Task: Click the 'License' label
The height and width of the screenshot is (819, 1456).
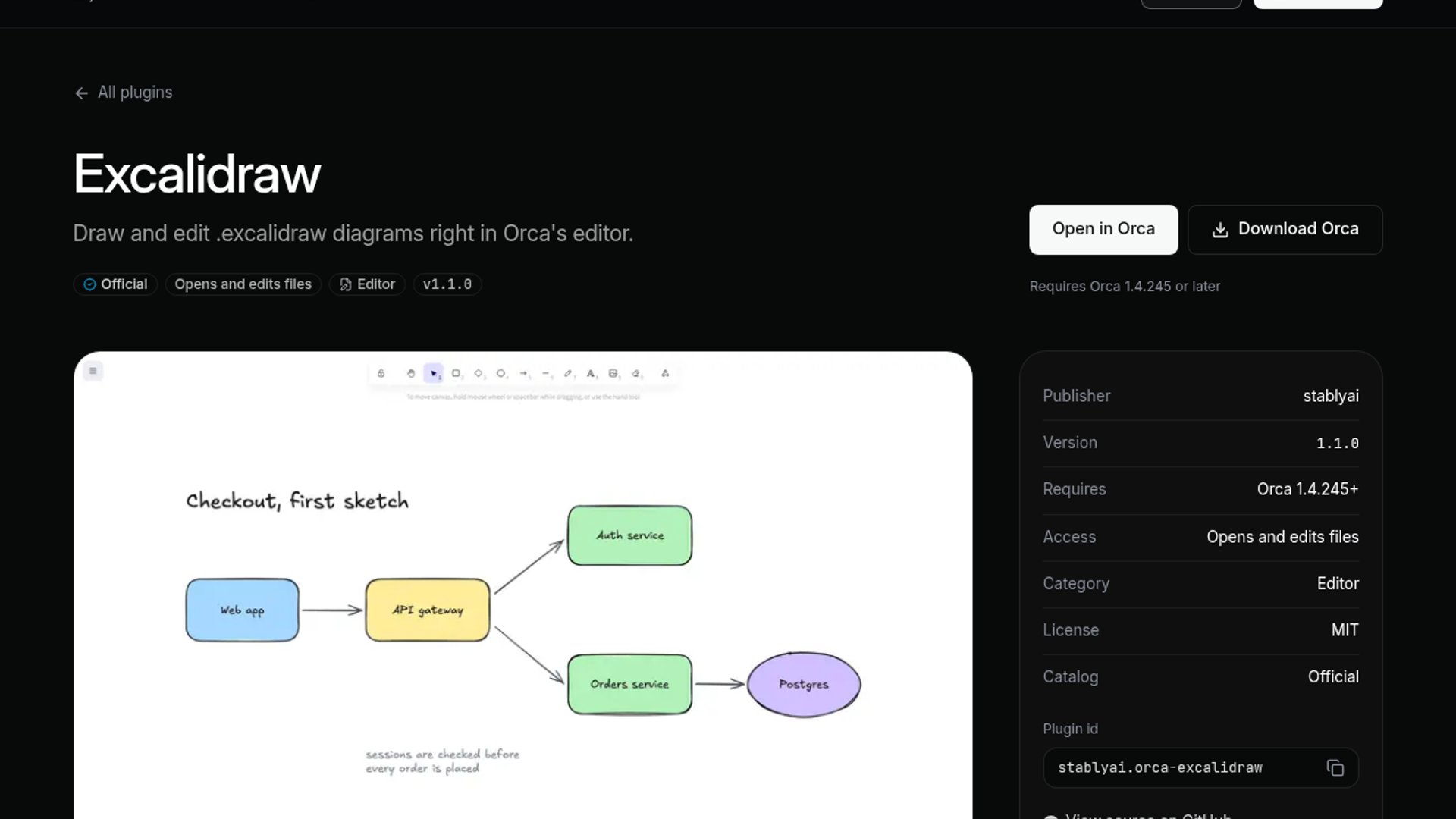Action: (1071, 630)
